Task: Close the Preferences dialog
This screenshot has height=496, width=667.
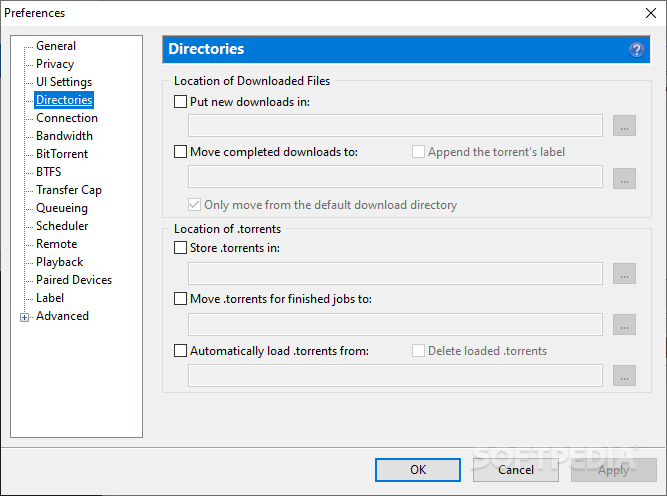Action: (651, 13)
